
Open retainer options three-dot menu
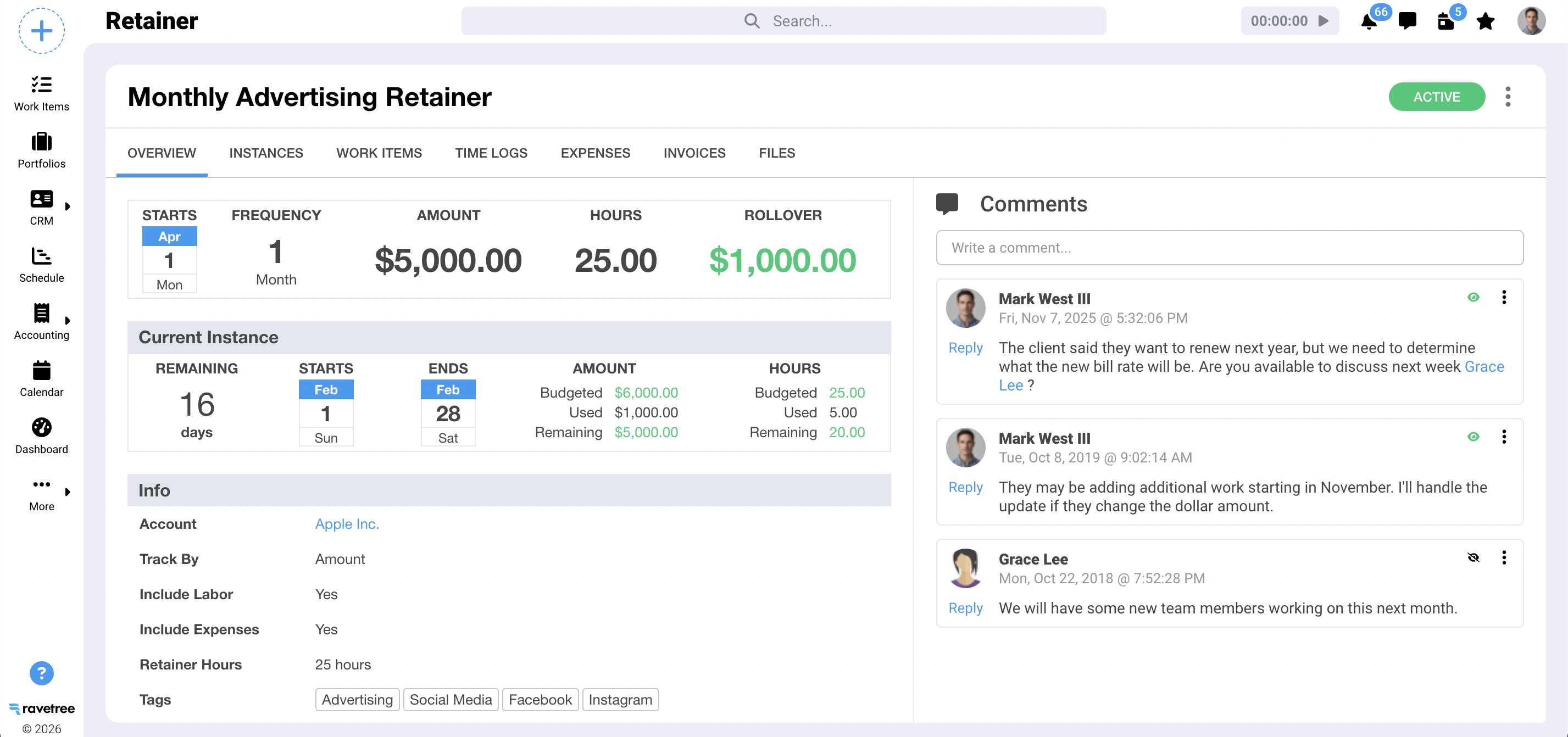pos(1507,97)
